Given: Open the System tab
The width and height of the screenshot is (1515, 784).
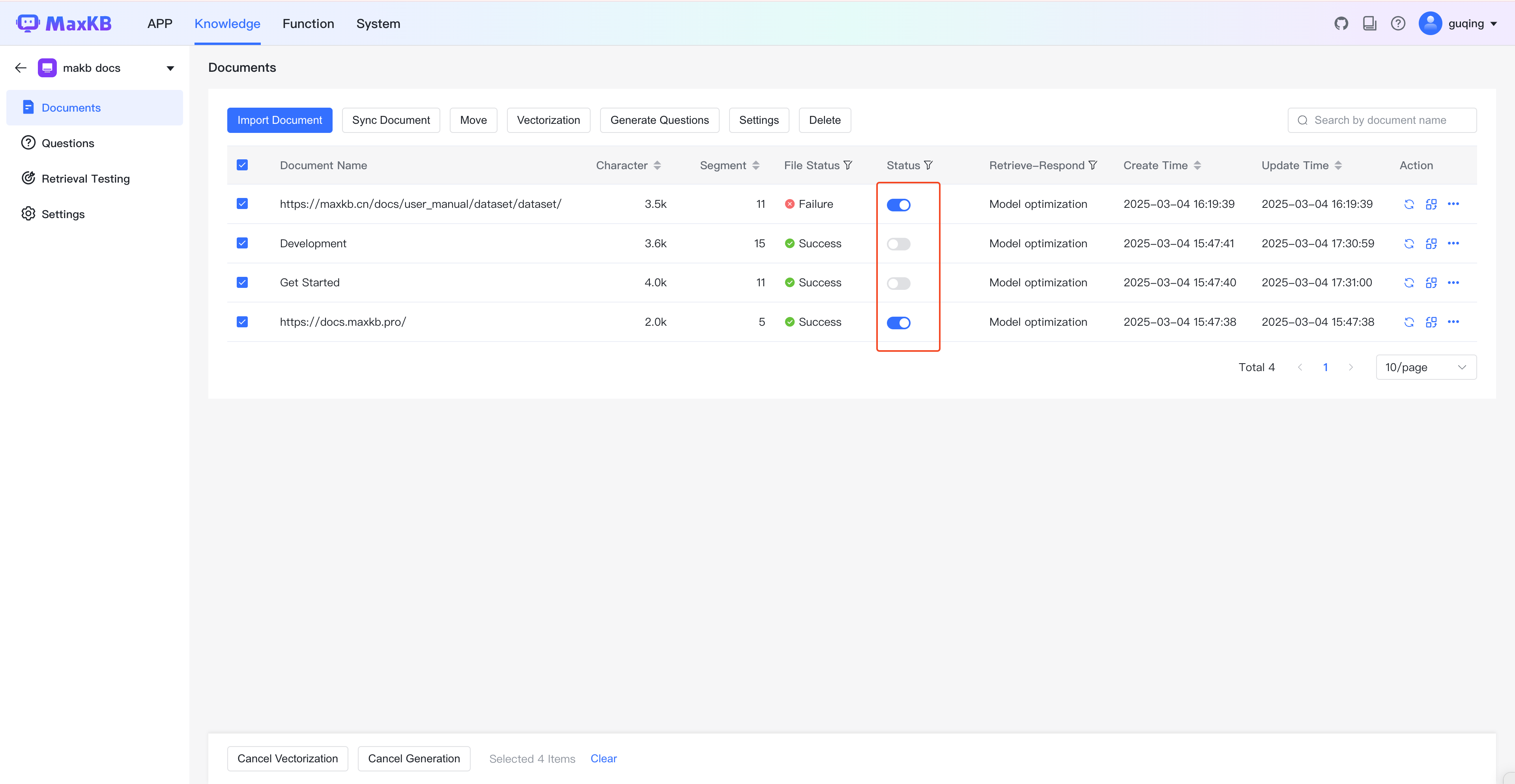Looking at the screenshot, I should click(378, 24).
